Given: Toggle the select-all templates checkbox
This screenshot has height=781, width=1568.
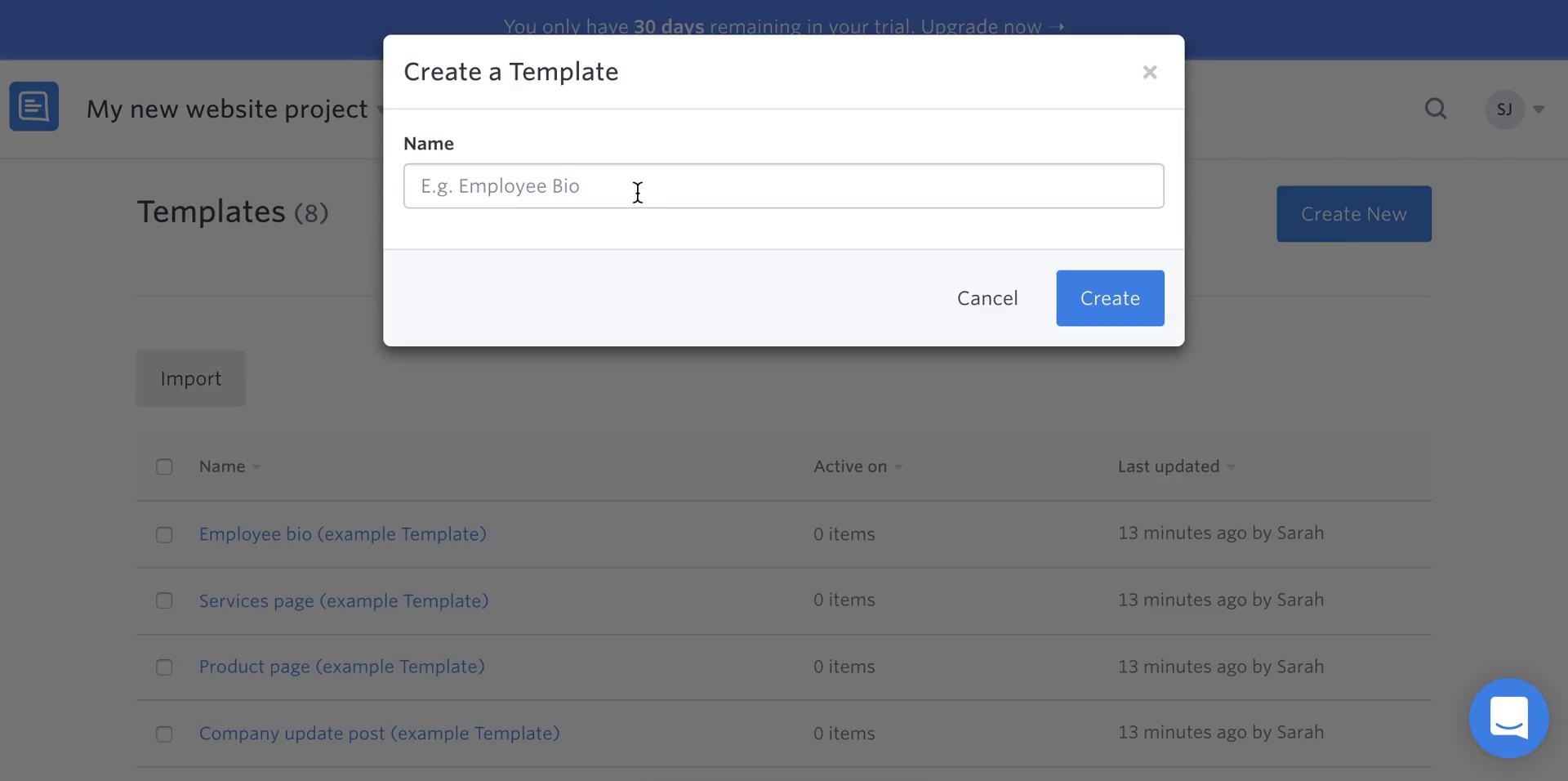Looking at the screenshot, I should (164, 466).
